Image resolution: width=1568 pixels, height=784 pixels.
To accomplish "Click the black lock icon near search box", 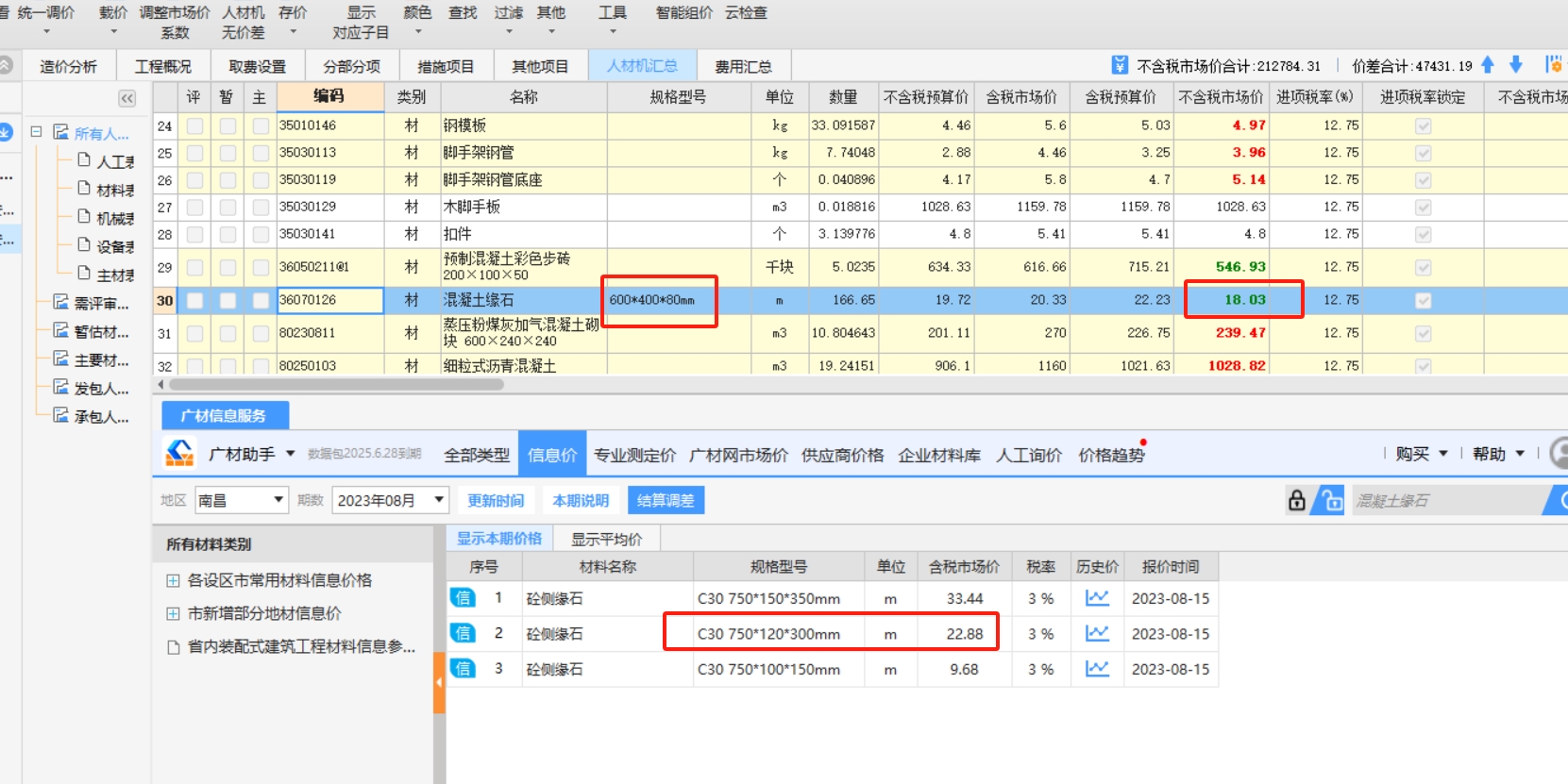I will click(1297, 500).
